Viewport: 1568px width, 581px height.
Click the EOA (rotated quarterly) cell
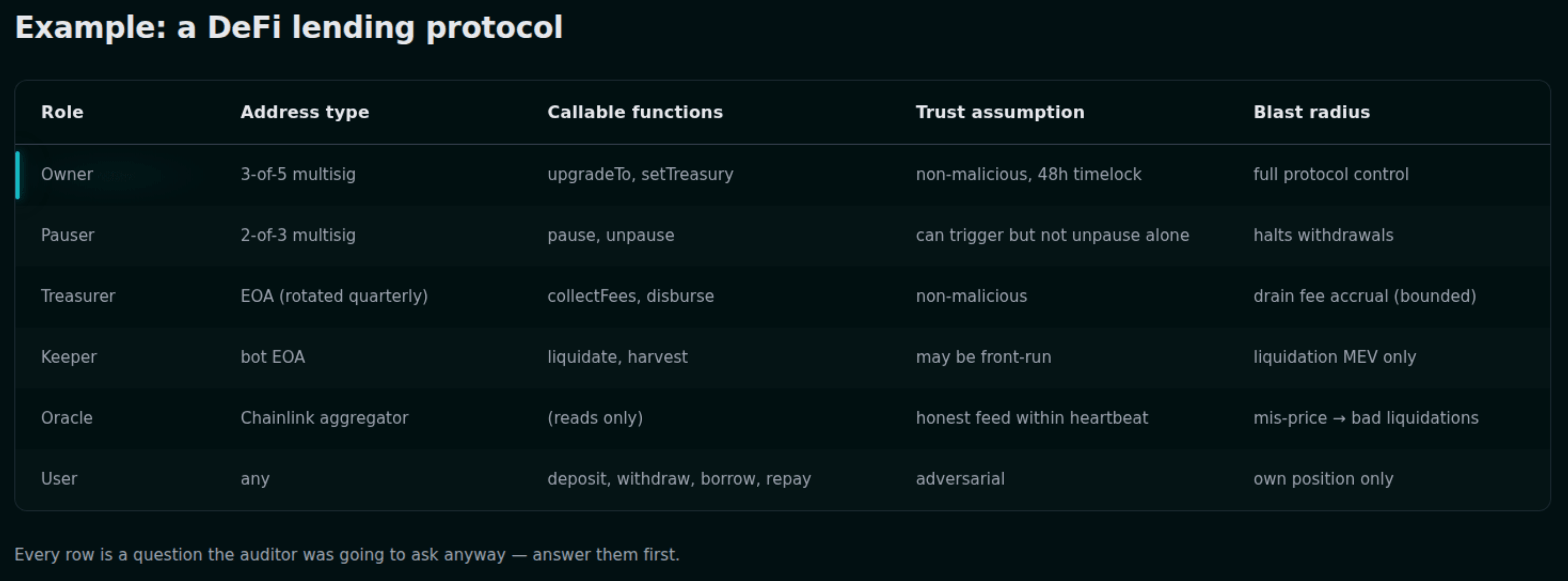tap(334, 296)
